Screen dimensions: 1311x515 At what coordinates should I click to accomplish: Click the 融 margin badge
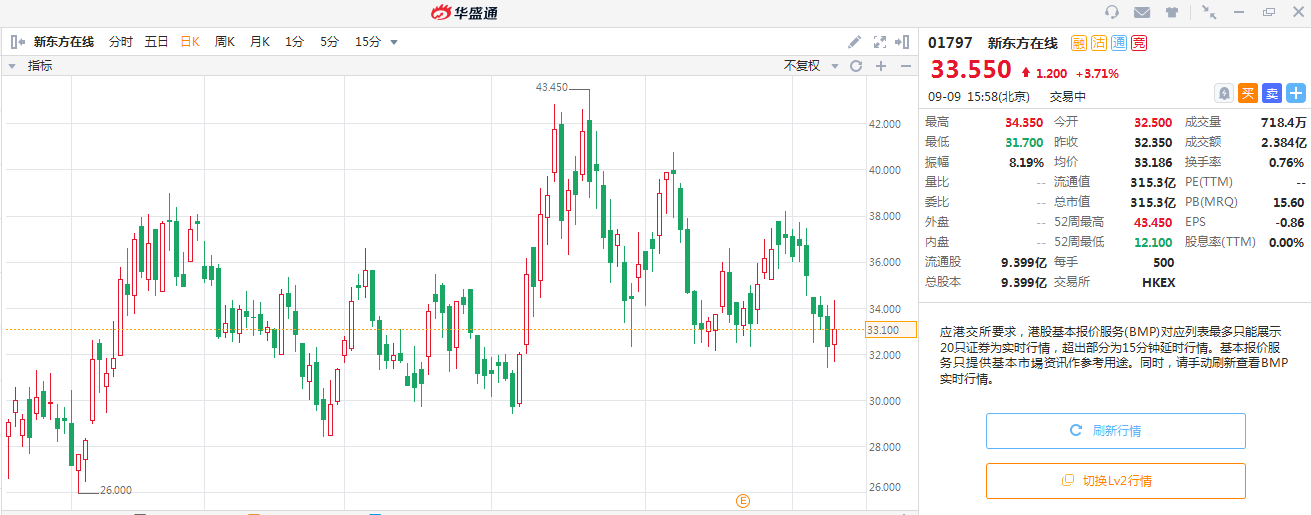(1079, 43)
